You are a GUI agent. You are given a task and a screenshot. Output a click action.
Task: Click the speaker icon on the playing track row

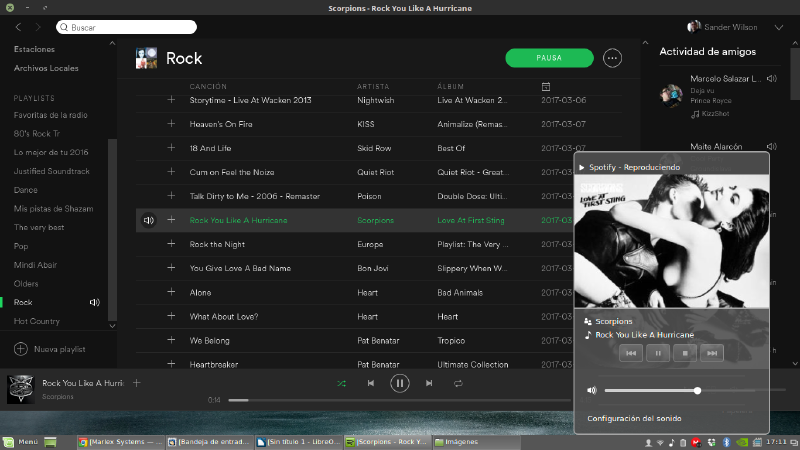coord(148,220)
